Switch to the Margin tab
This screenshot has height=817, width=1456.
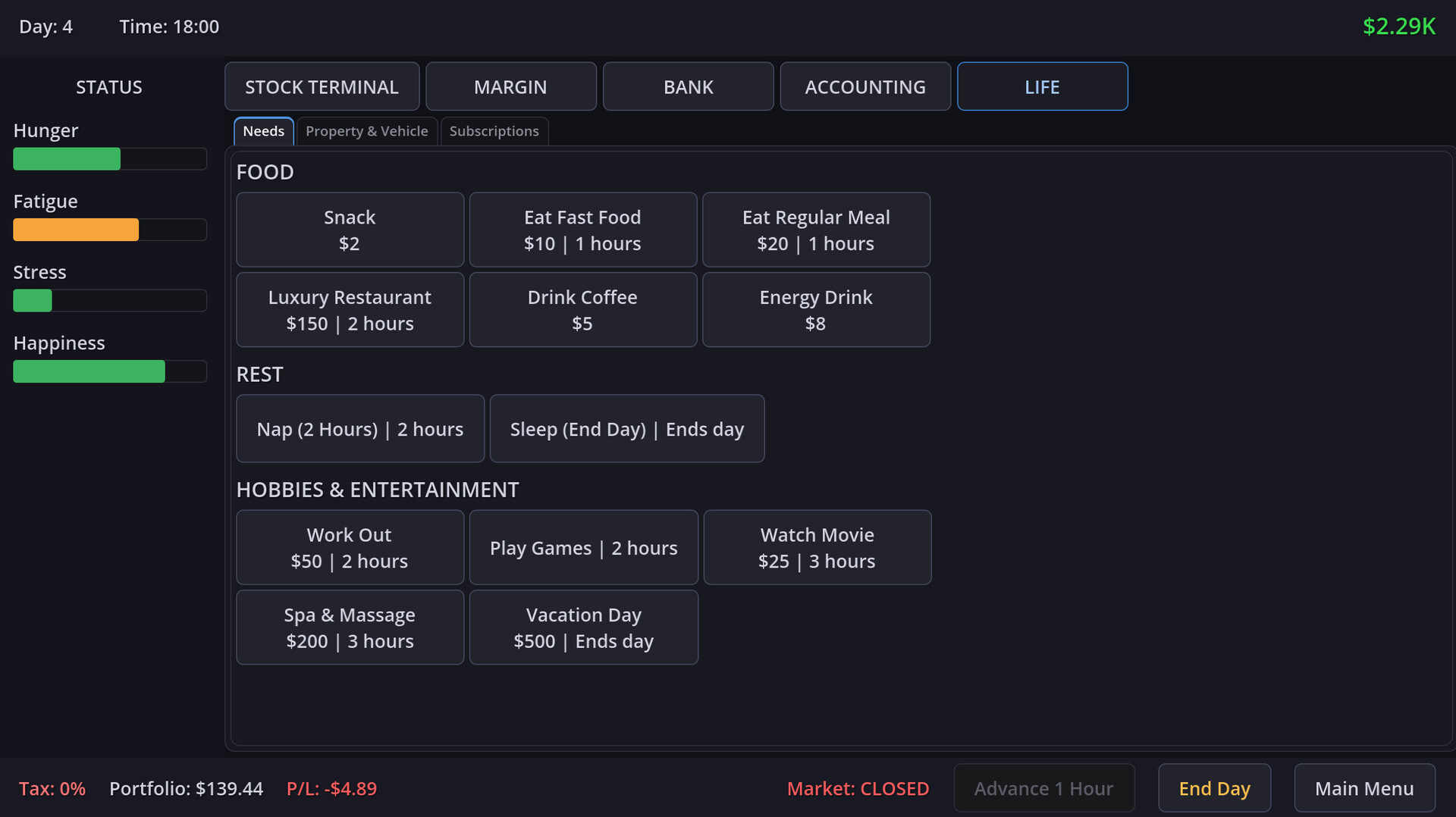pos(510,87)
